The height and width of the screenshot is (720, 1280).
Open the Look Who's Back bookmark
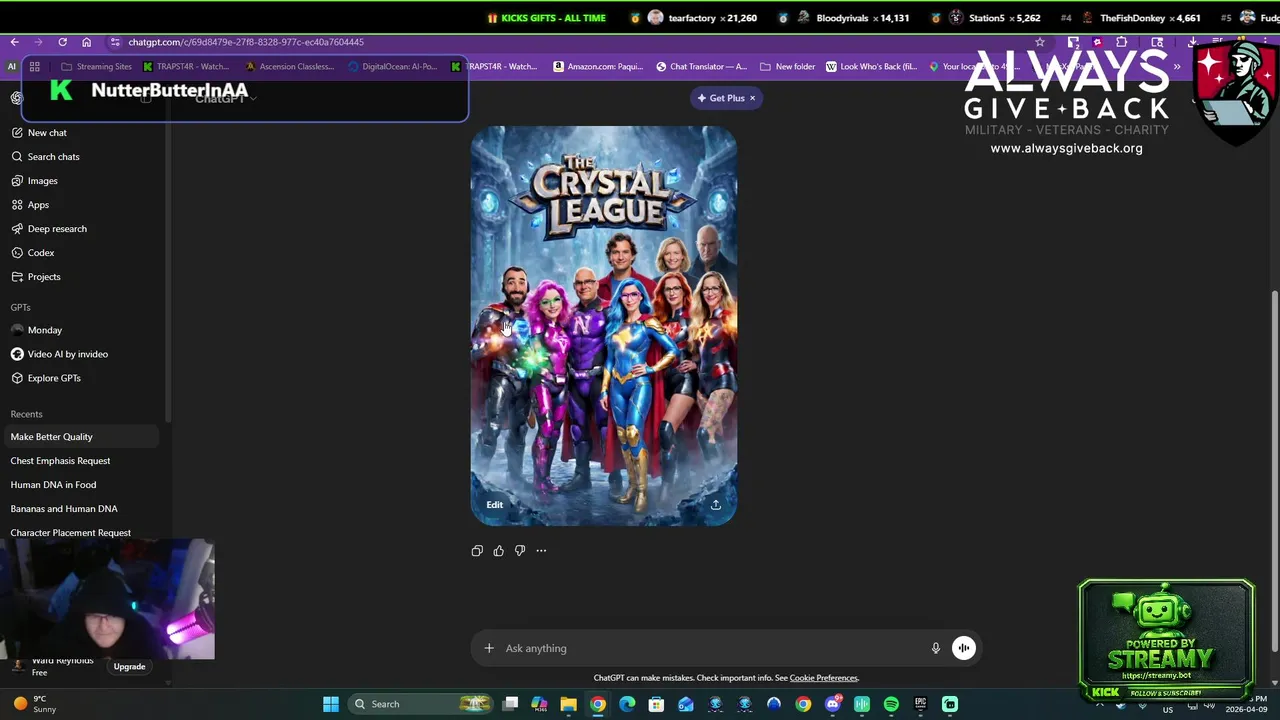[x=871, y=67]
